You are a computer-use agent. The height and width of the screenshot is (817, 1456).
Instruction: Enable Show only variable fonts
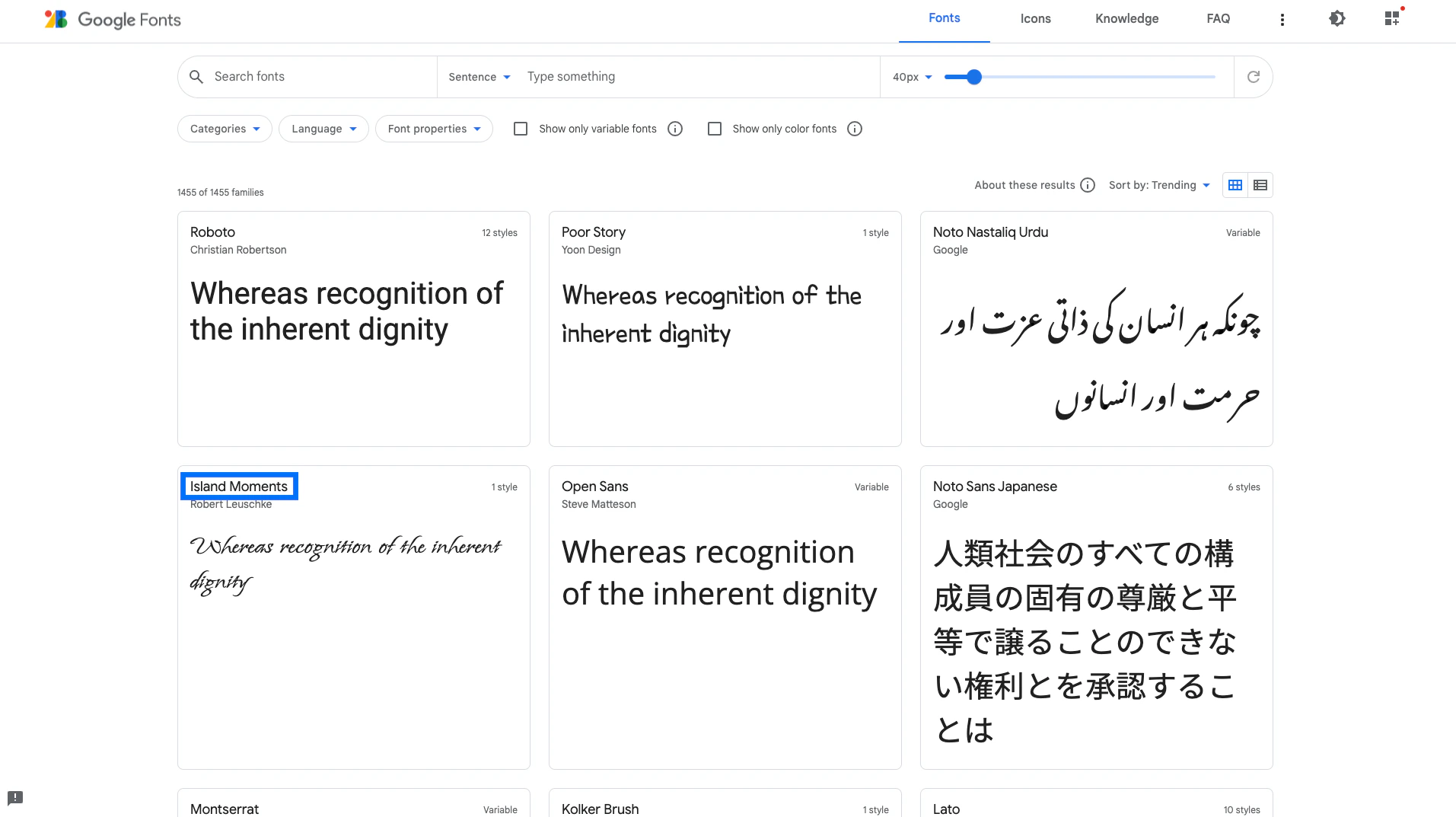coord(520,129)
